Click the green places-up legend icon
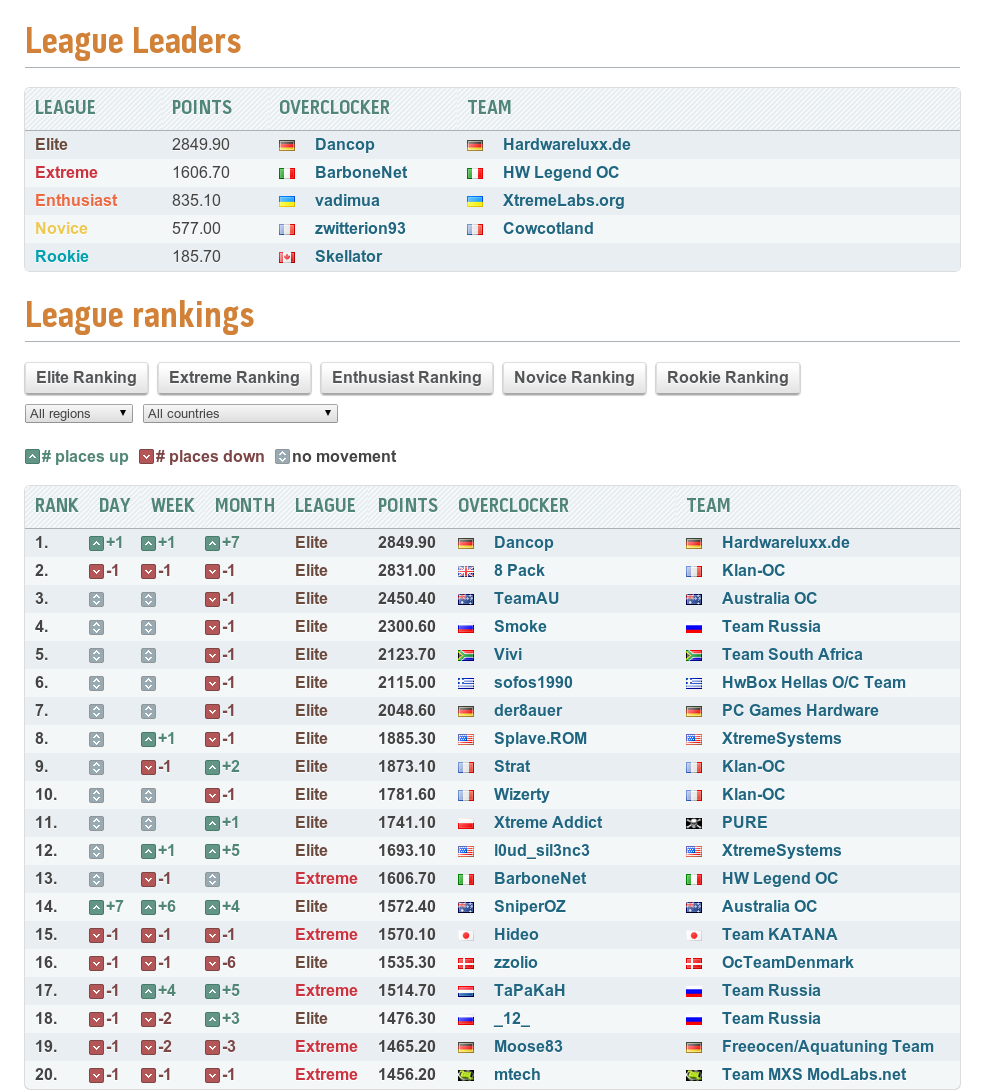Image resolution: width=985 pixels, height=1092 pixels. 32,457
